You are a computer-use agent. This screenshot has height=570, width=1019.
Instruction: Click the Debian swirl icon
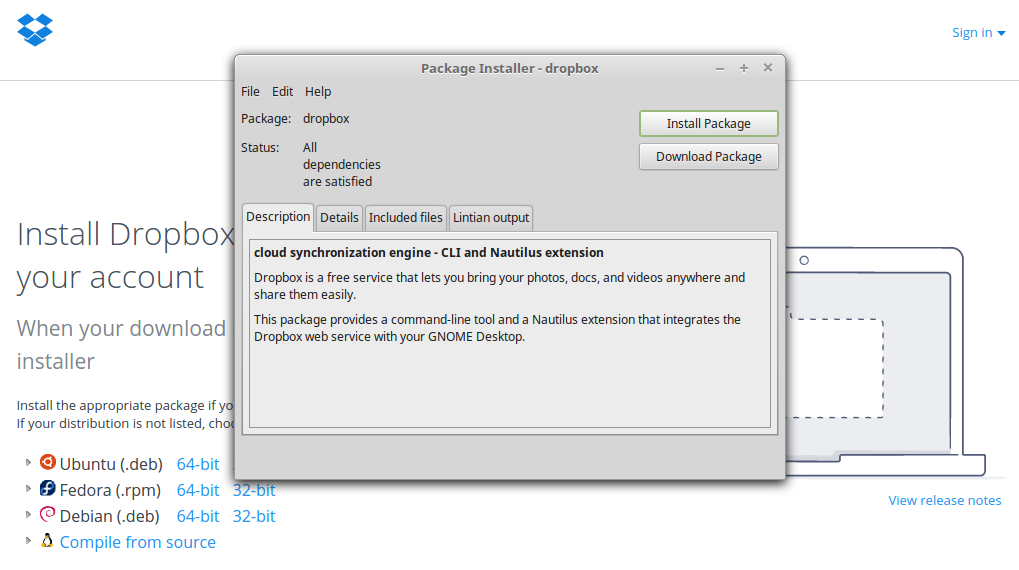click(x=47, y=514)
